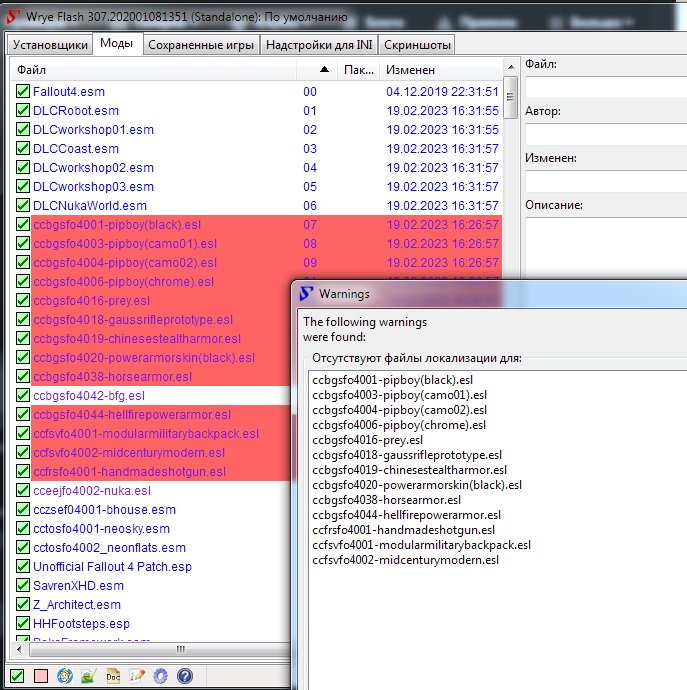This screenshot has width=687, height=690.
Task: Click the green checkmark icon in bottom toolbar
Action: click(x=17, y=676)
